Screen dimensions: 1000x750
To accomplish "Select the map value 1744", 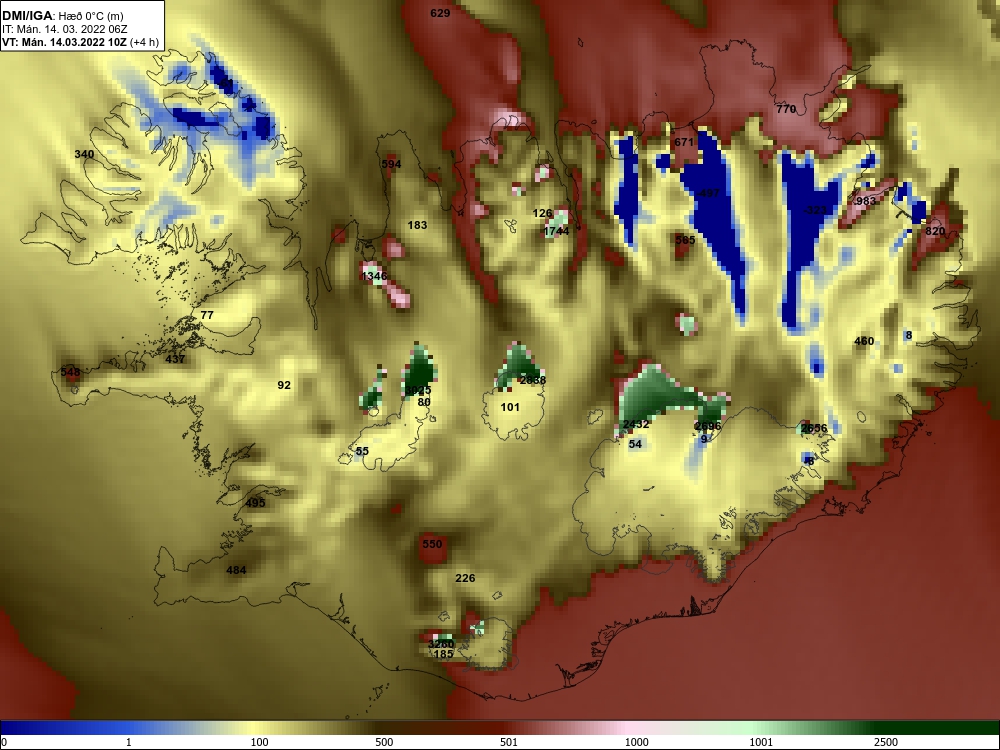I will 556,231.
